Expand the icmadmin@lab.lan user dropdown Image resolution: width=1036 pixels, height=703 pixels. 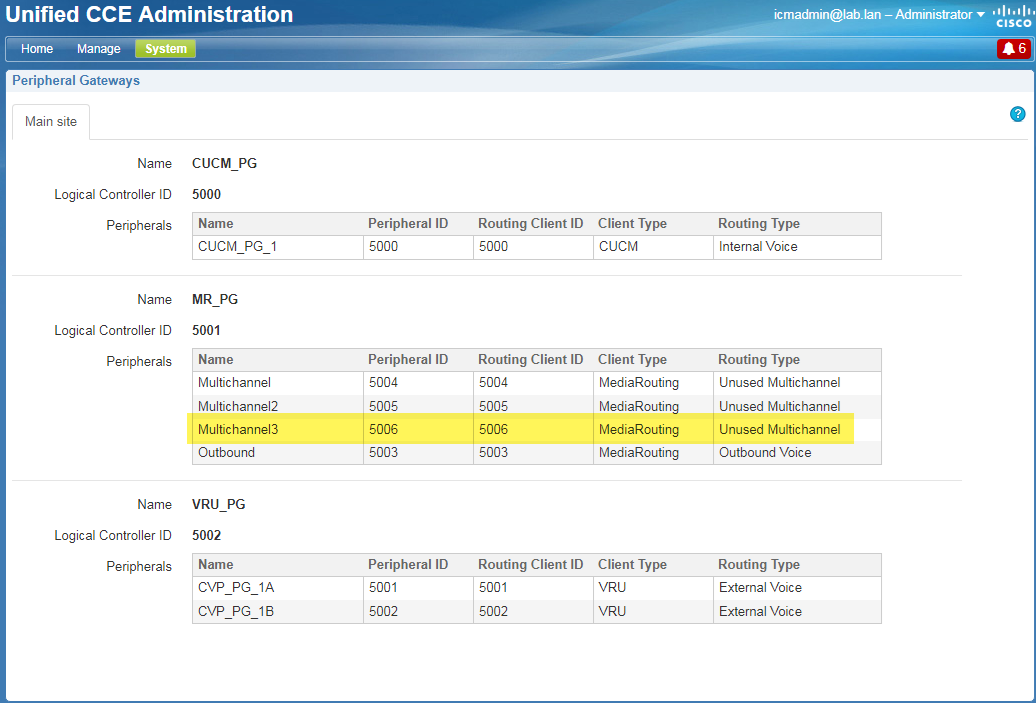[x=879, y=15]
